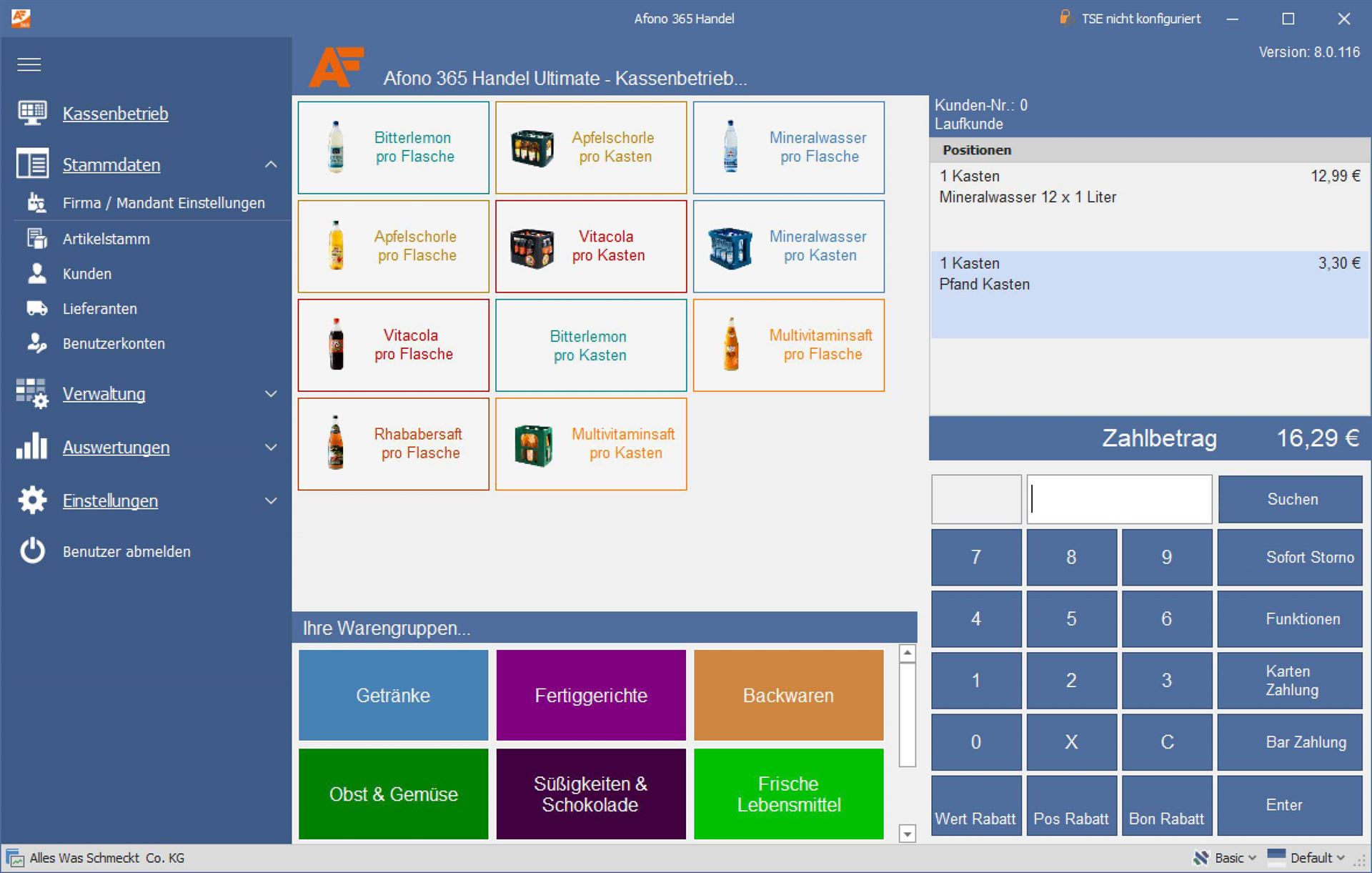This screenshot has height=873, width=1372.
Task: Select the Pfand Kasten position row
Action: click(x=1150, y=294)
